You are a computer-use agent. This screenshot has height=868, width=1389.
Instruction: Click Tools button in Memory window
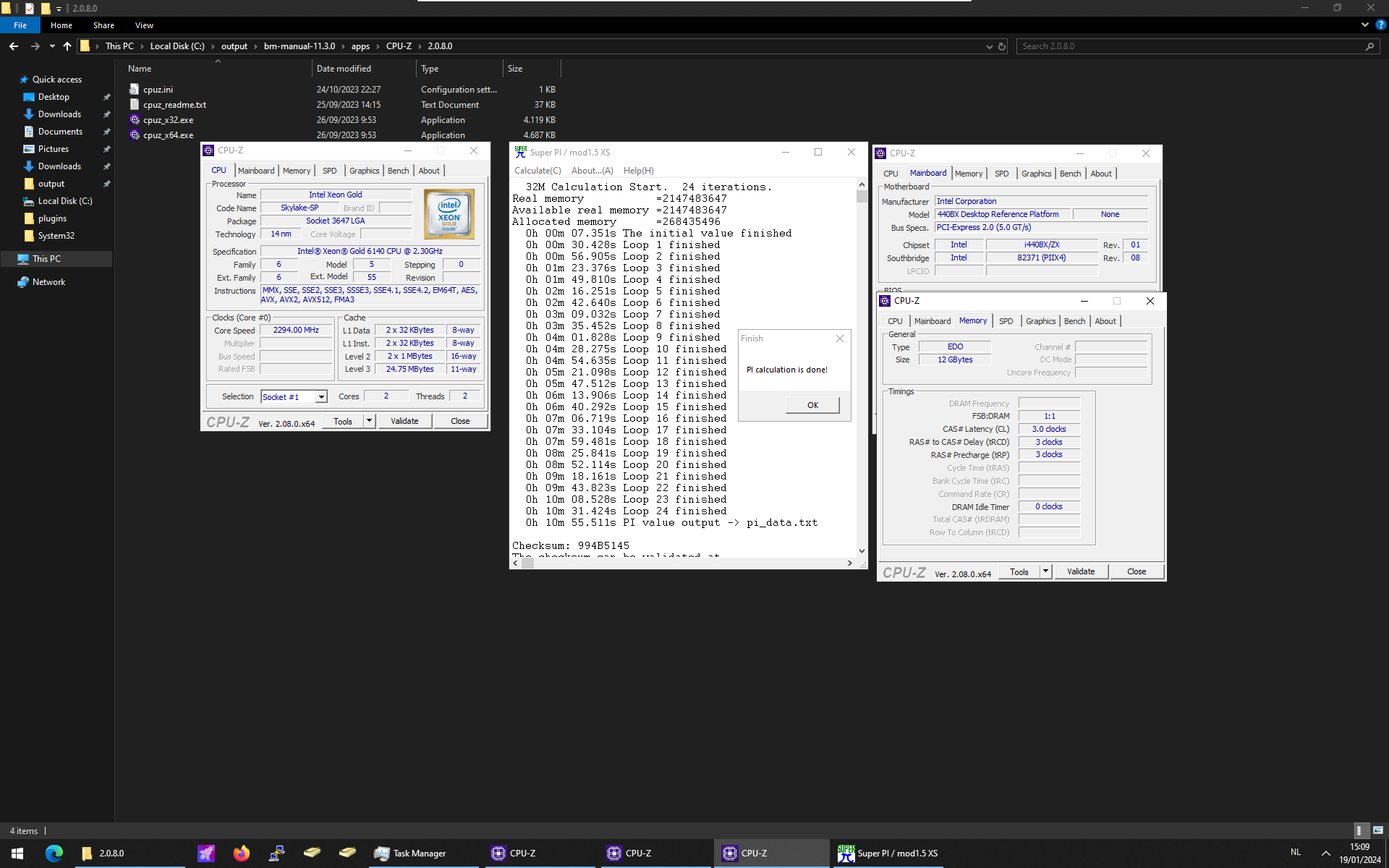pyautogui.click(x=1019, y=571)
